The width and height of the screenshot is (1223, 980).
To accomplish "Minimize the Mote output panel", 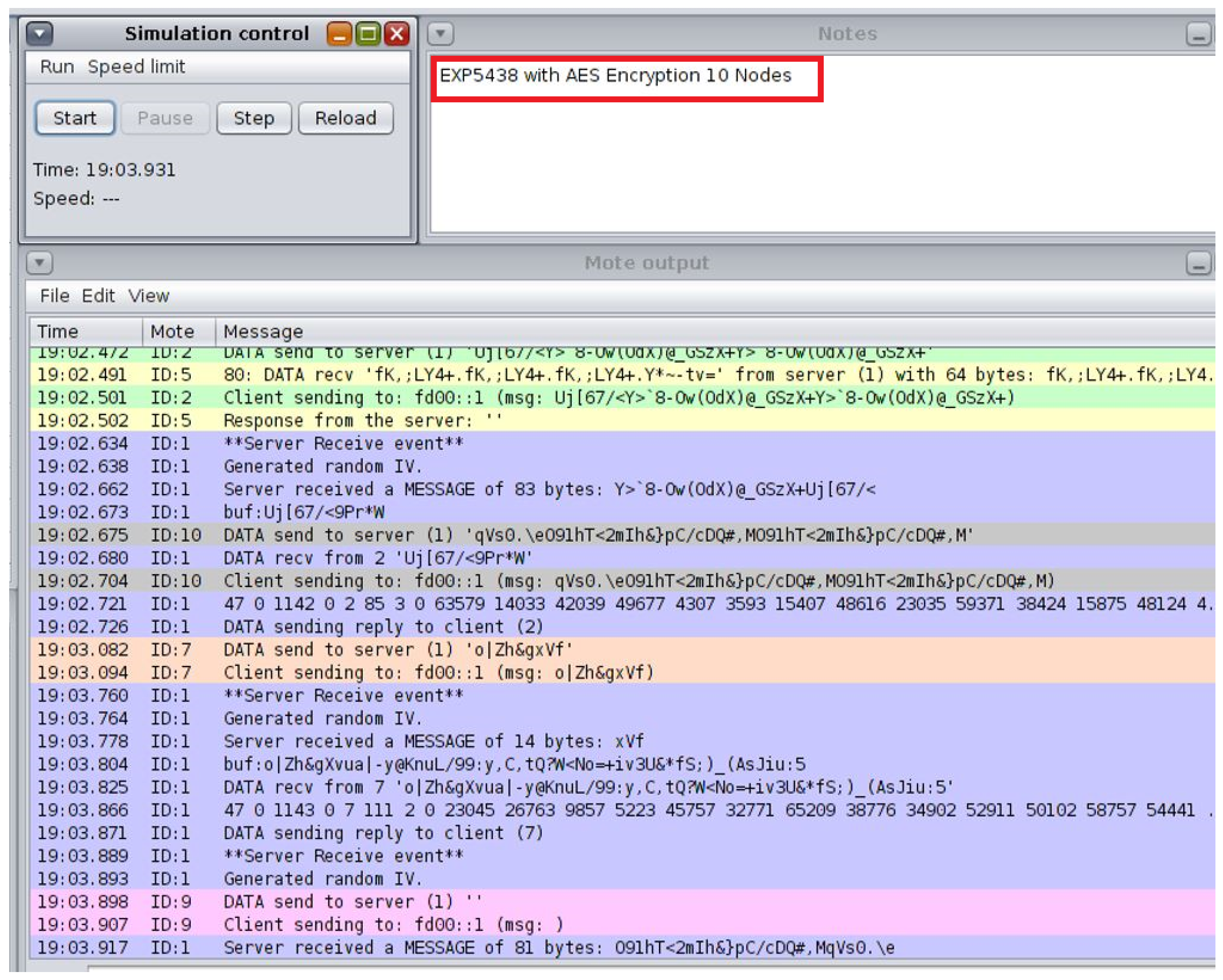I will click(x=1198, y=264).
